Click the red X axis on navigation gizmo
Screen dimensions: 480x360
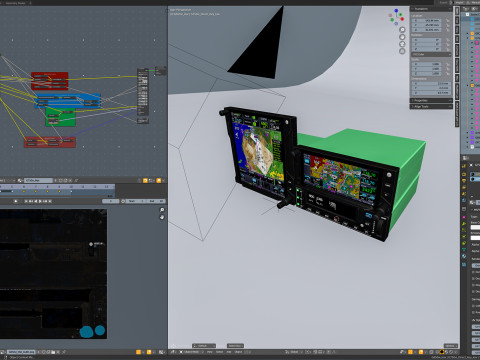[x=402, y=19]
